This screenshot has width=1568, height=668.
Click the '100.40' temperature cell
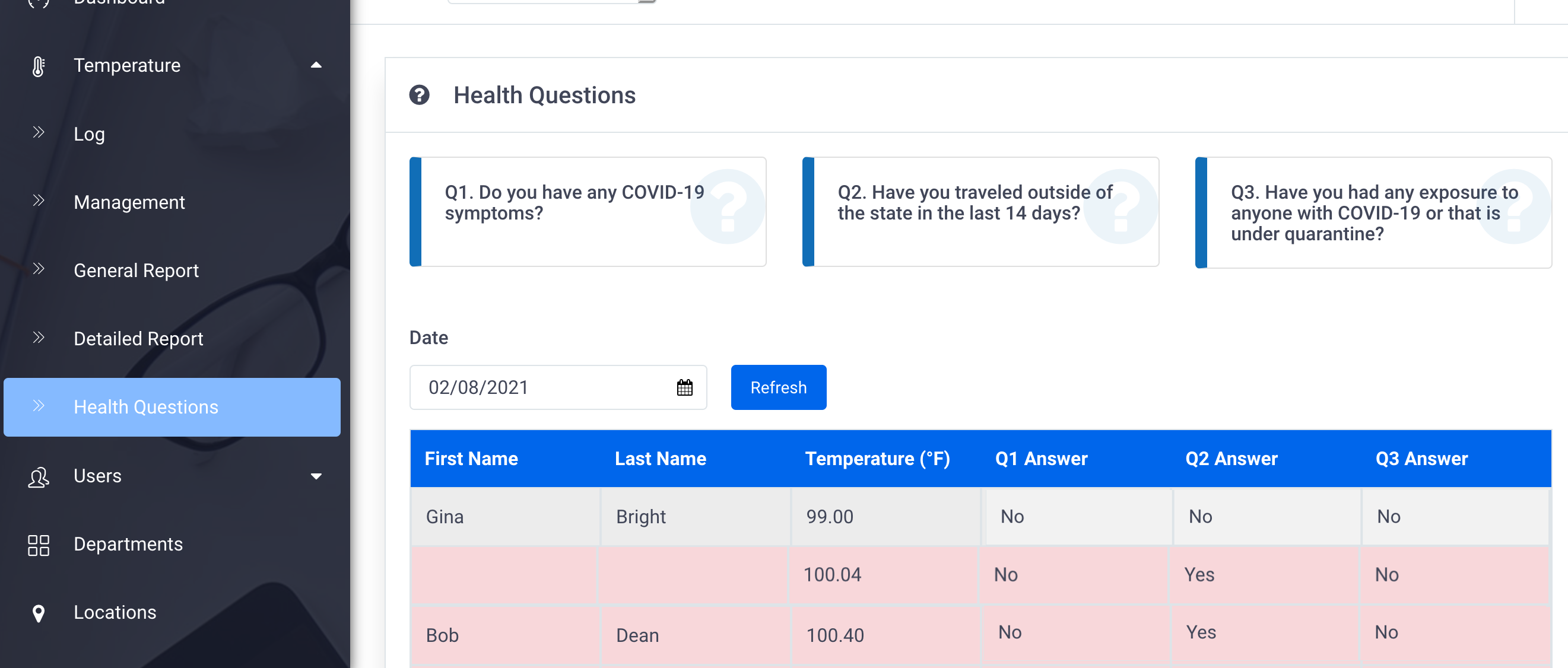click(x=885, y=635)
